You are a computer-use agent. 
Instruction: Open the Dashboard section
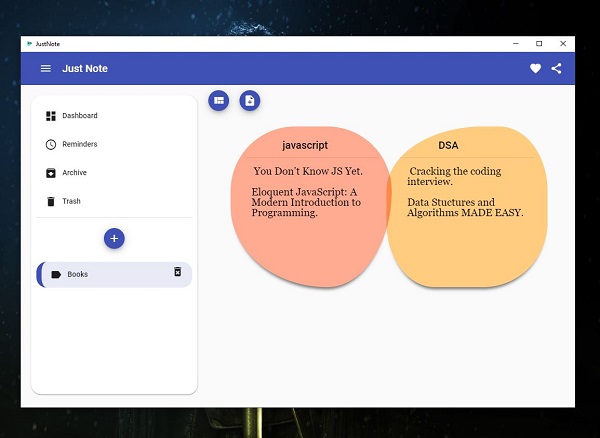tap(114, 116)
